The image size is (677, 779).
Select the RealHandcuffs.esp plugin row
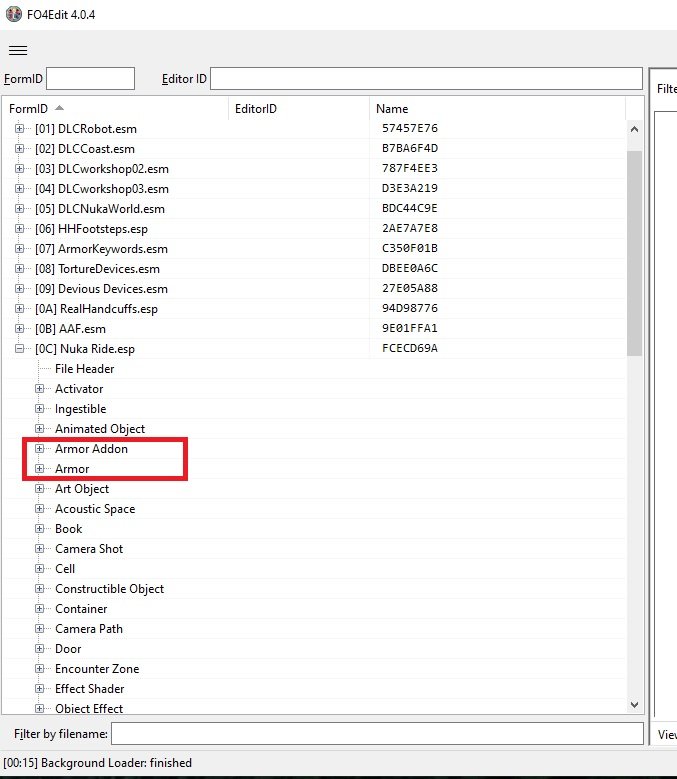coord(96,309)
